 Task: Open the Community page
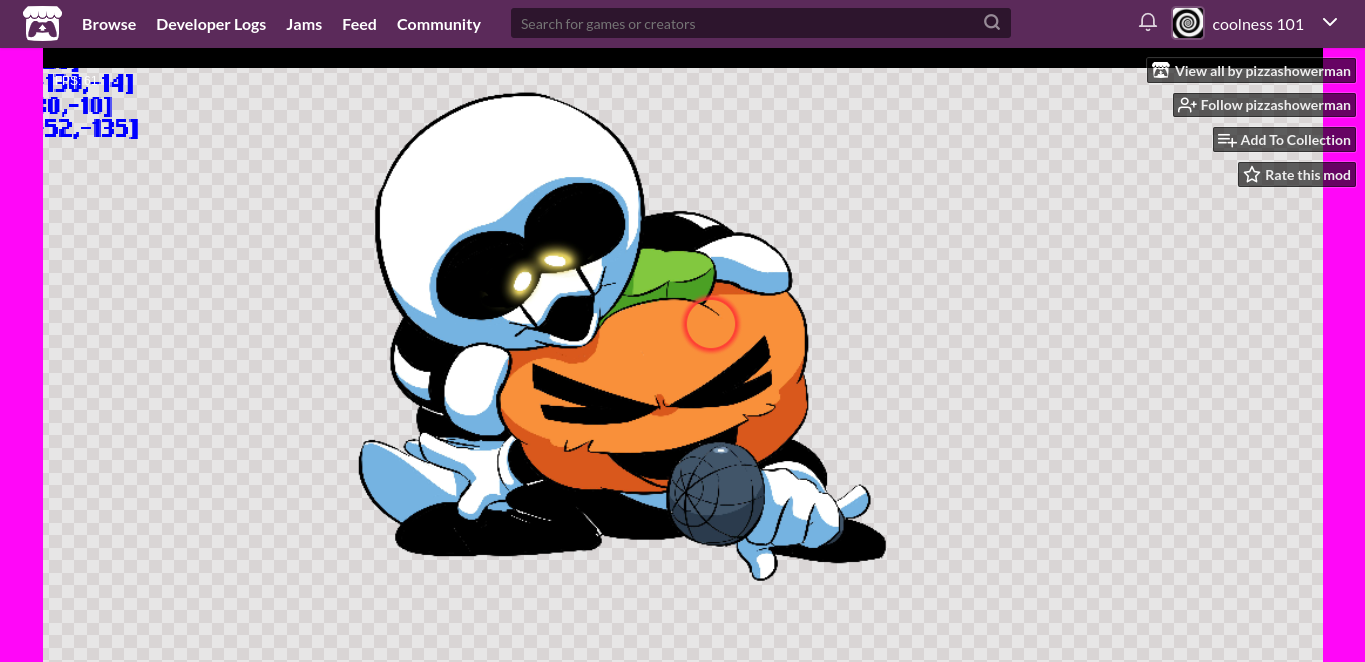click(439, 24)
